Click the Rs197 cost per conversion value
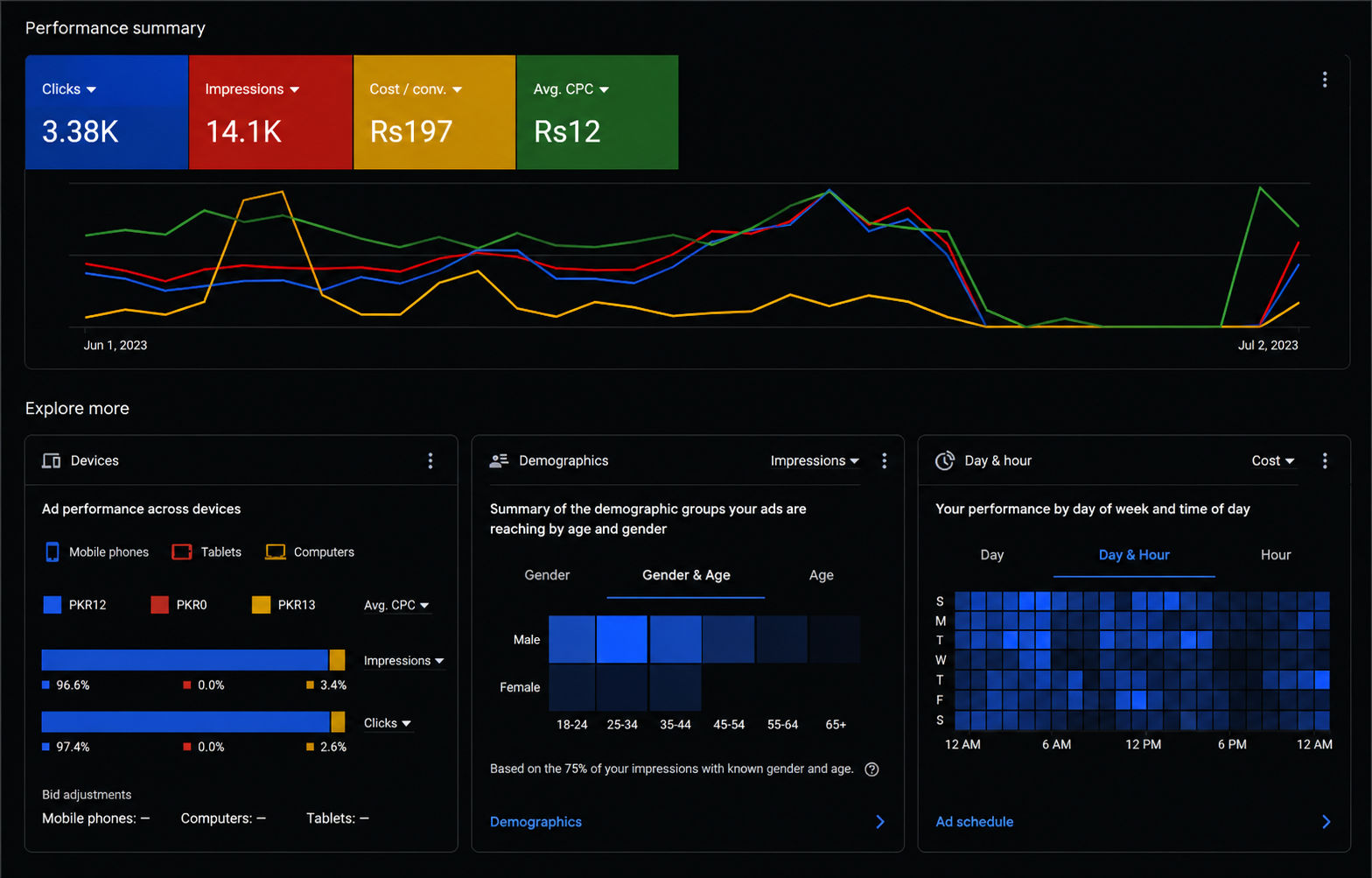This screenshot has height=878, width=1372. [x=411, y=131]
